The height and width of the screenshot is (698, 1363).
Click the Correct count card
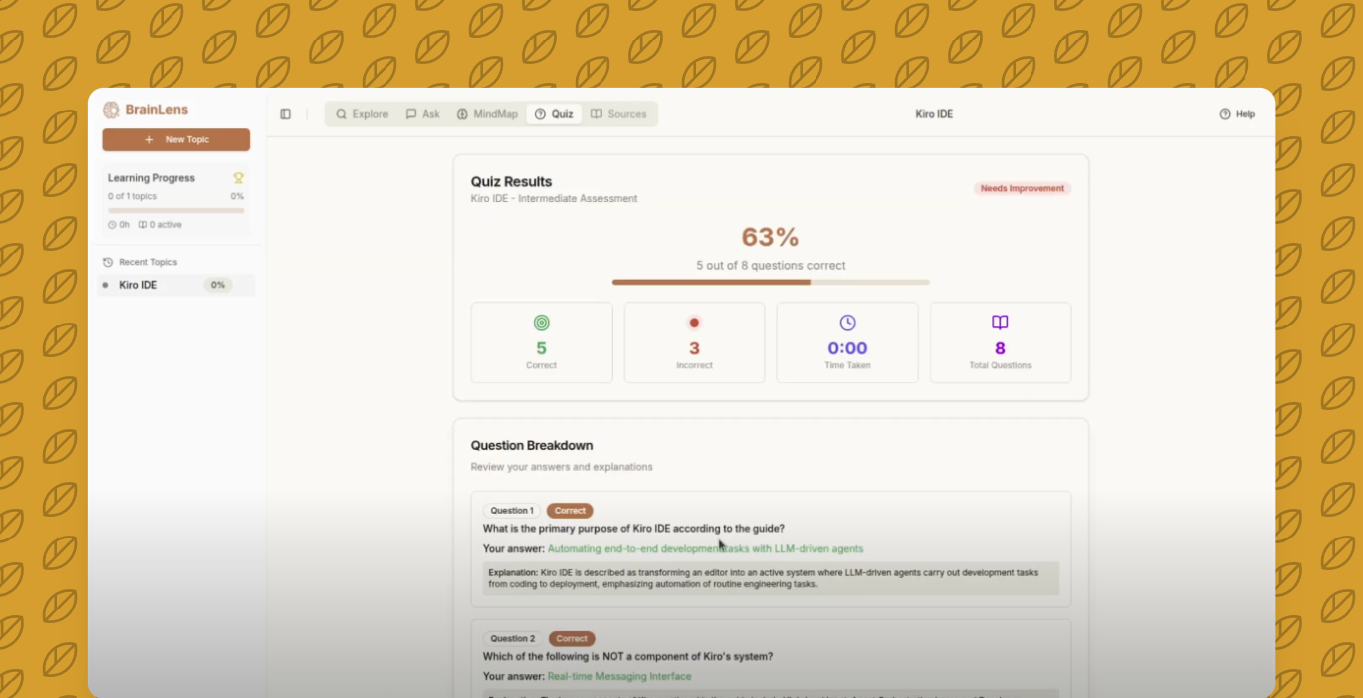tap(541, 343)
